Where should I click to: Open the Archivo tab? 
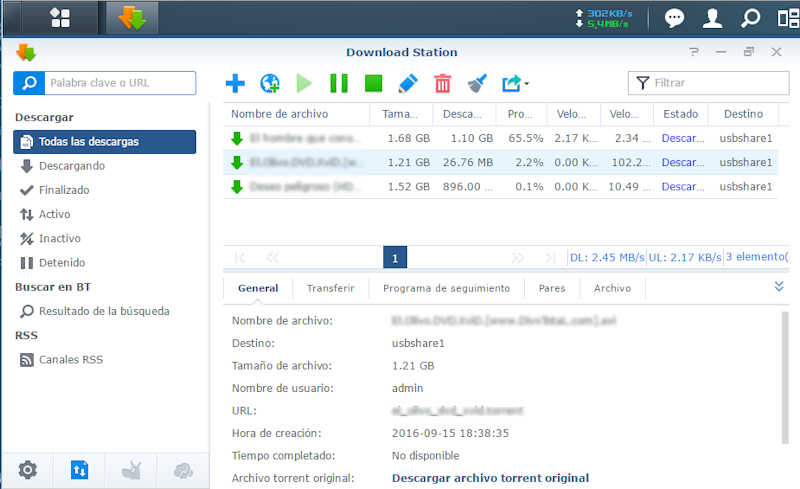pos(612,288)
